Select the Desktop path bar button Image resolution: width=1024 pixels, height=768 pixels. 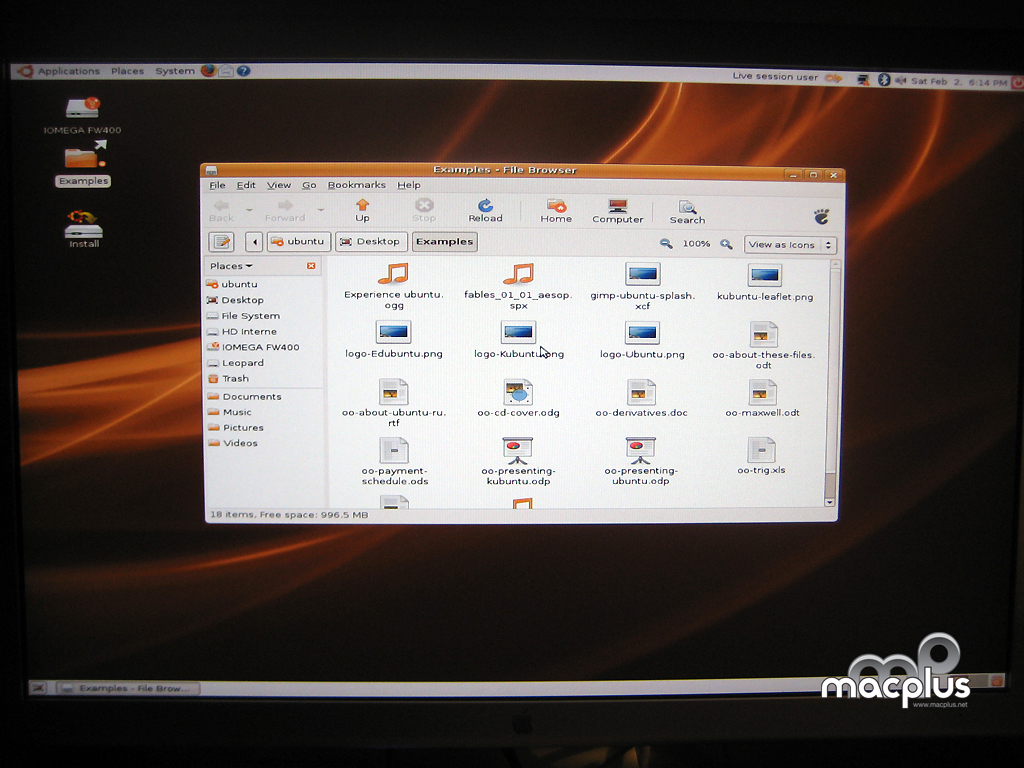click(x=371, y=242)
